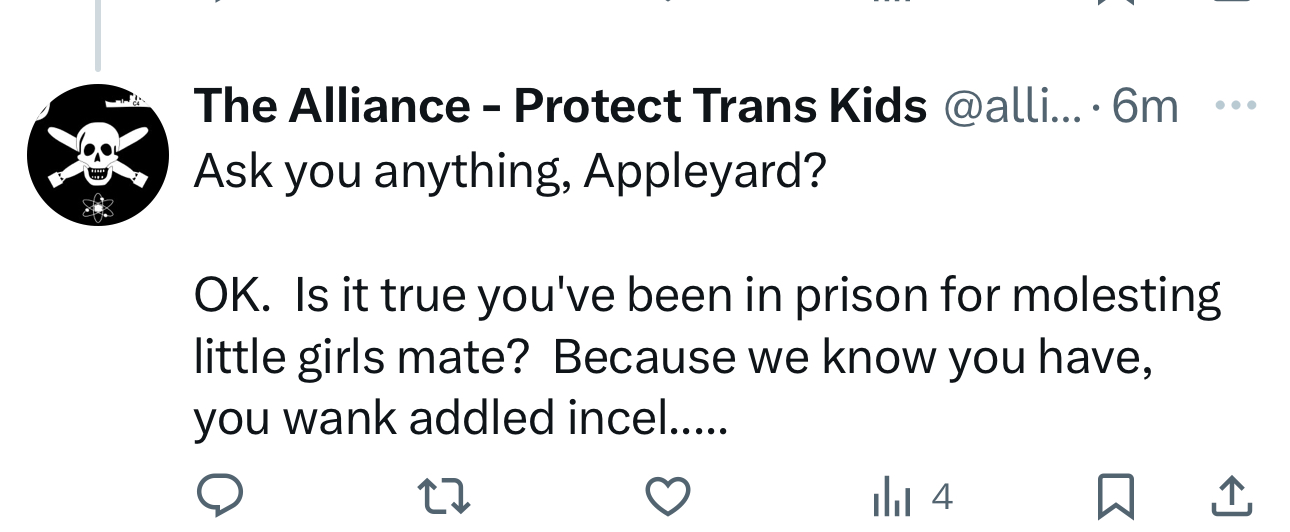
Task: Click the "Ask you anything, Appleyard?" line
Action: point(510,173)
